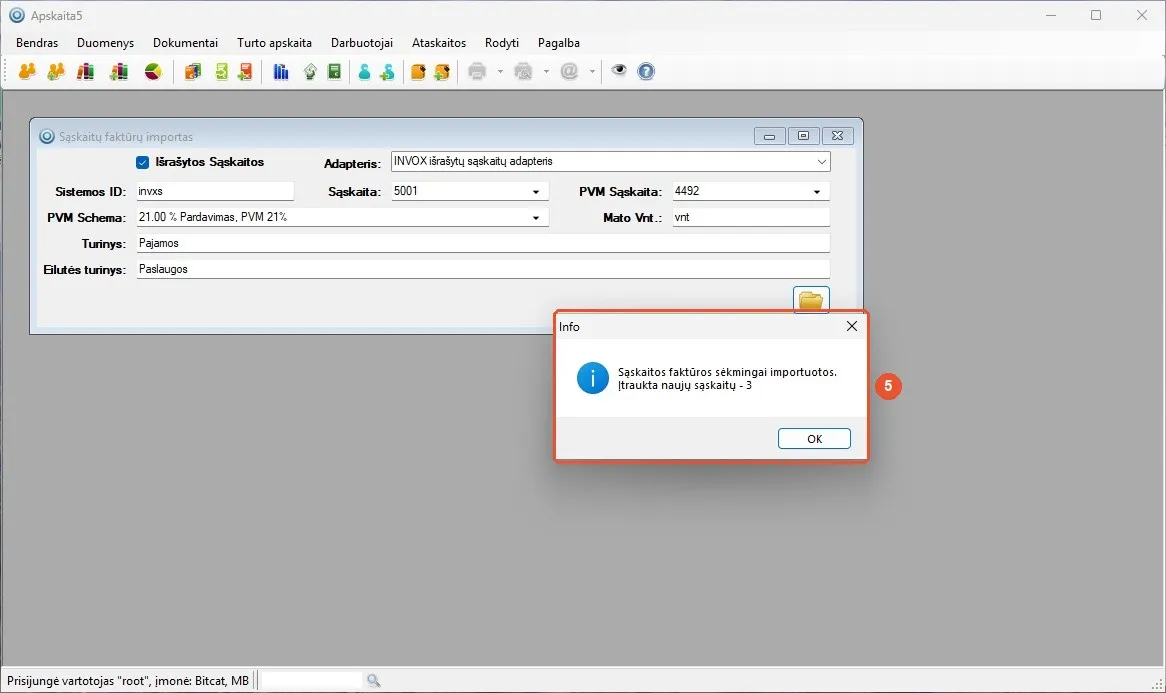Click the Sistemos ID input field
The height and width of the screenshot is (693, 1166).
(215, 191)
